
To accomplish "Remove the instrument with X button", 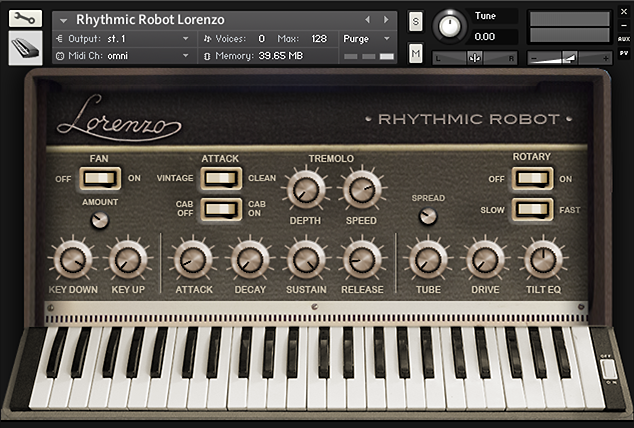I will click(624, 12).
